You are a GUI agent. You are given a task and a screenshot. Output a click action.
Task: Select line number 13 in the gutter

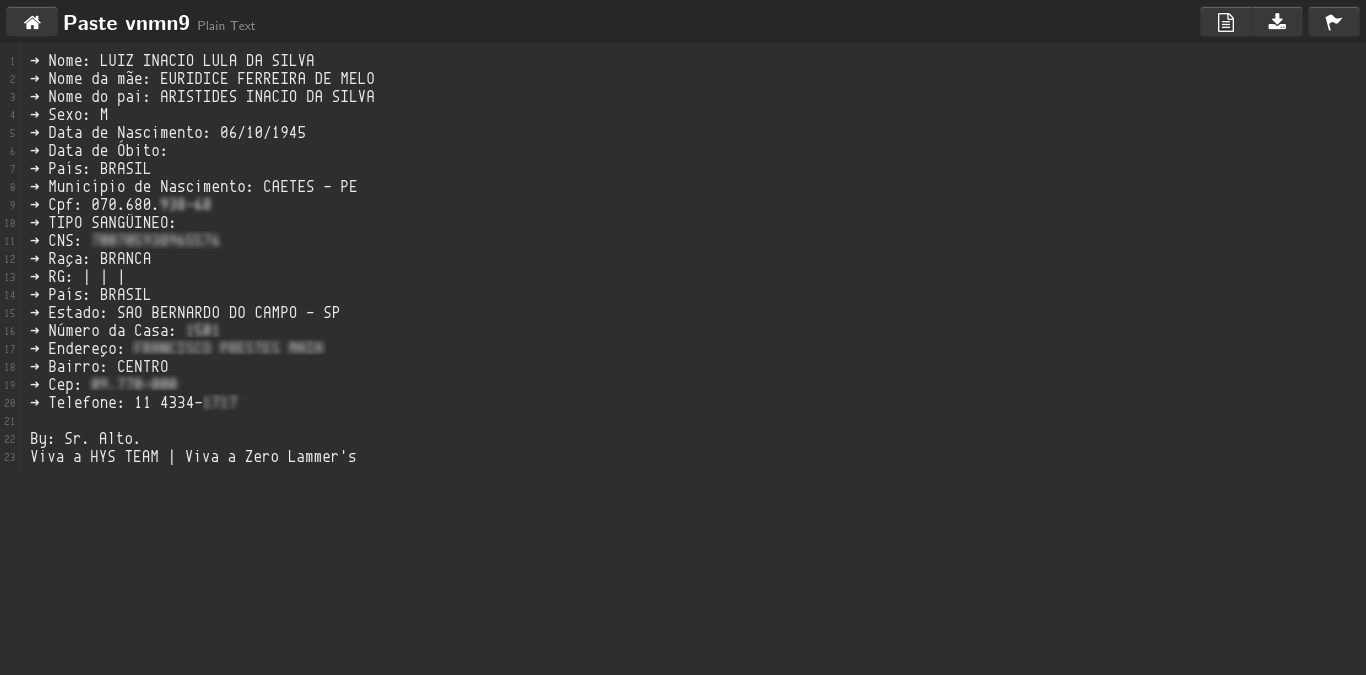(x=10, y=277)
